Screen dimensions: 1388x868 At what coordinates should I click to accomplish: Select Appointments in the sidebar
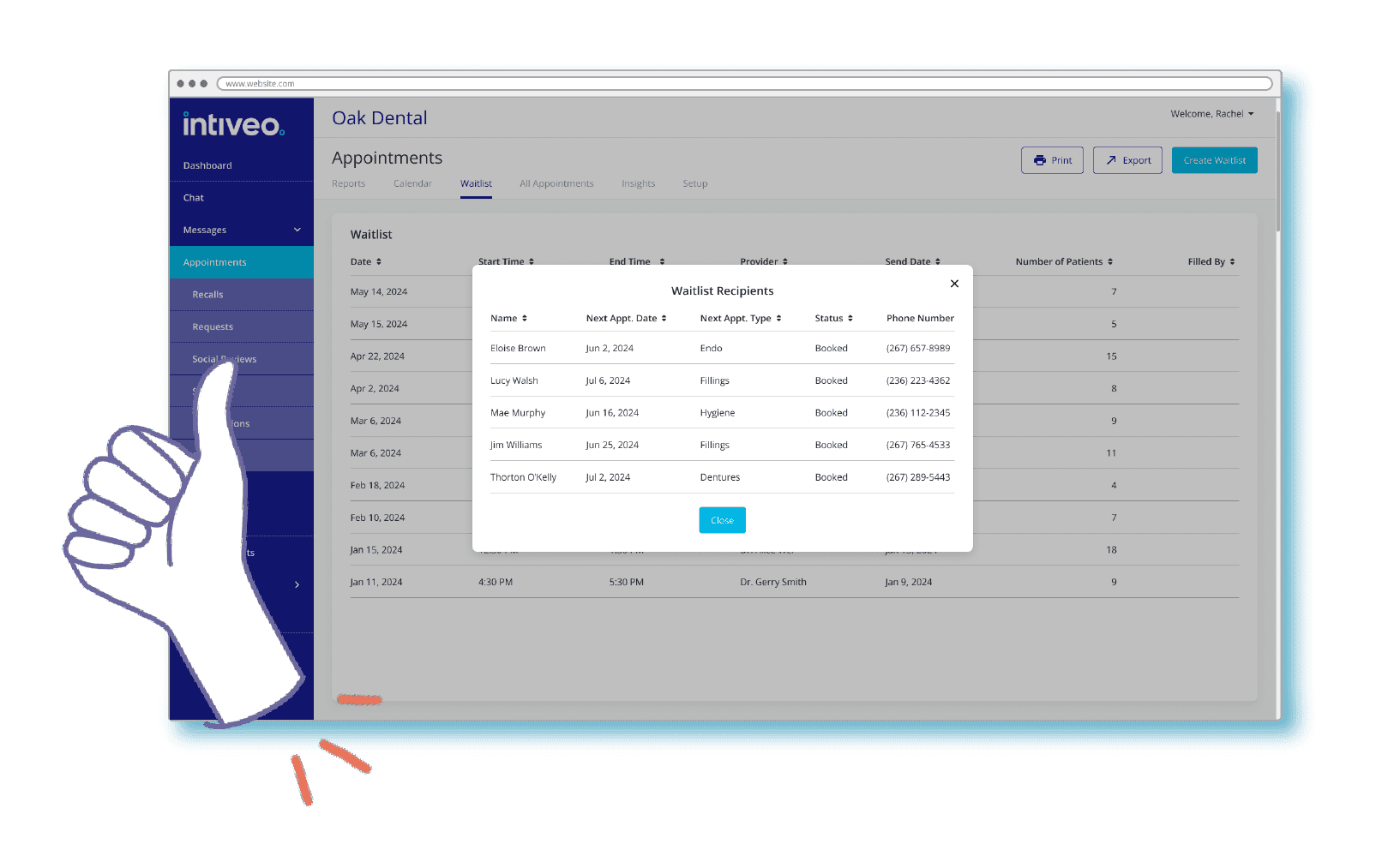click(241, 262)
